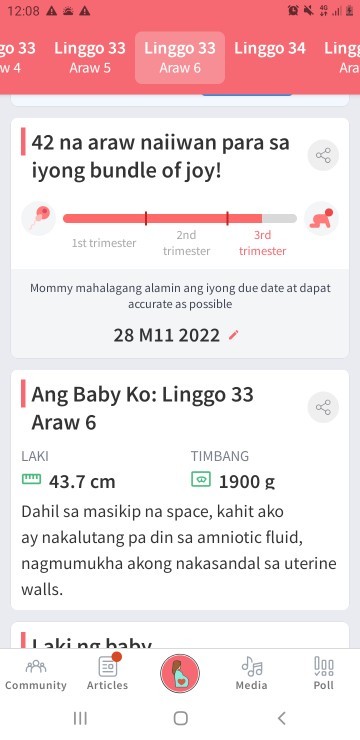Open the Poll section
The width and height of the screenshot is (360, 740).
[324, 674]
